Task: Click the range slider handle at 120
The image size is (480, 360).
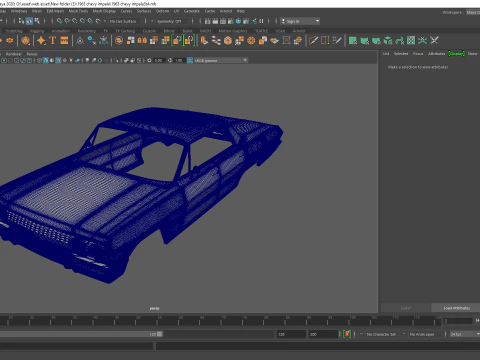Action: point(160,334)
